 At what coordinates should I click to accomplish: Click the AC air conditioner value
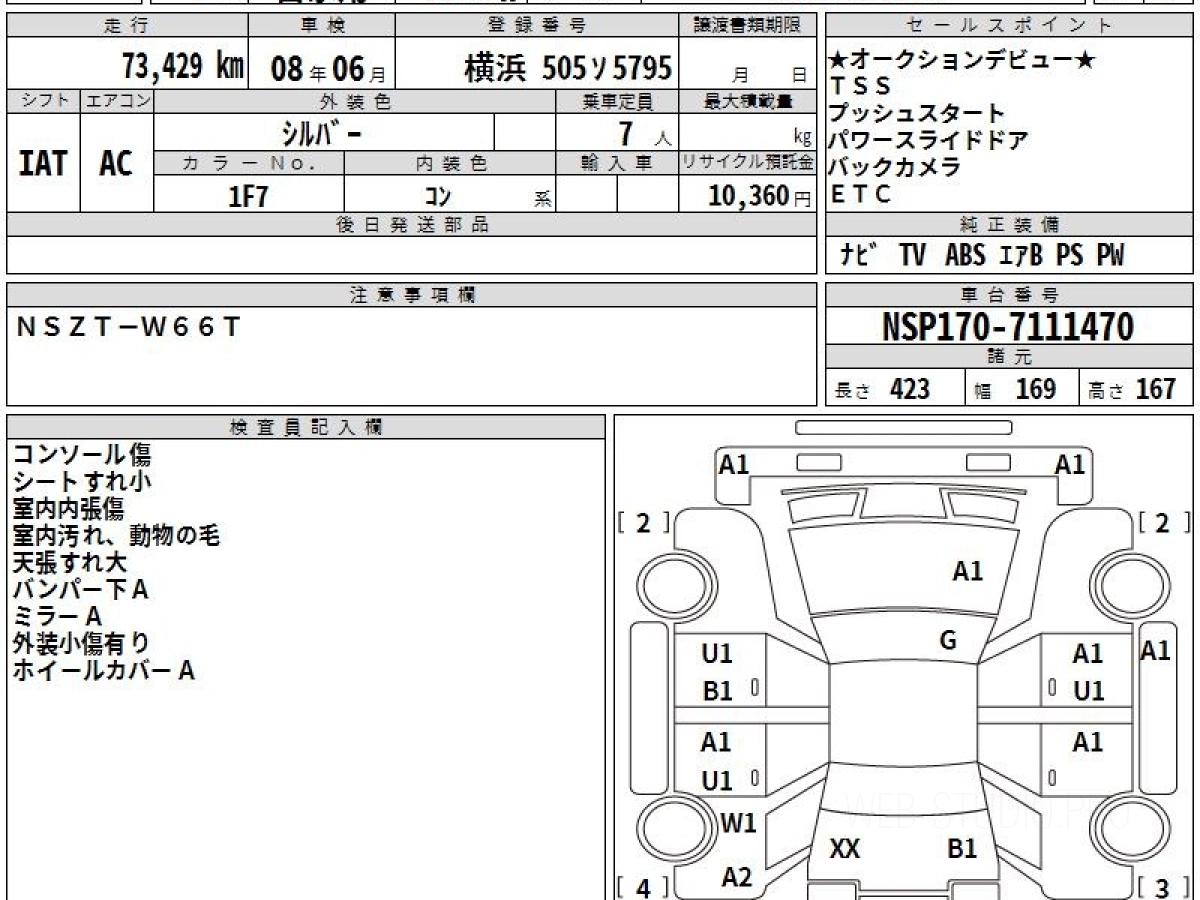point(116,164)
